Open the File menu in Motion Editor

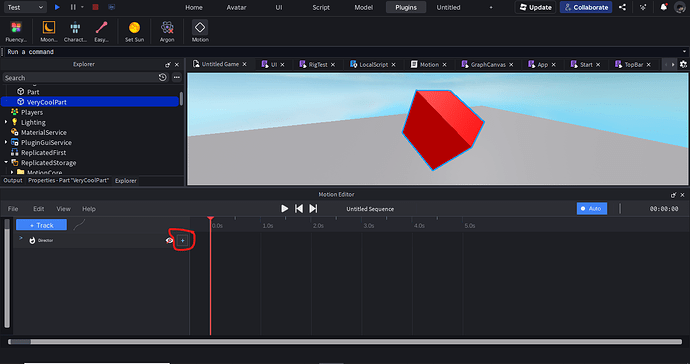pyautogui.click(x=13, y=209)
